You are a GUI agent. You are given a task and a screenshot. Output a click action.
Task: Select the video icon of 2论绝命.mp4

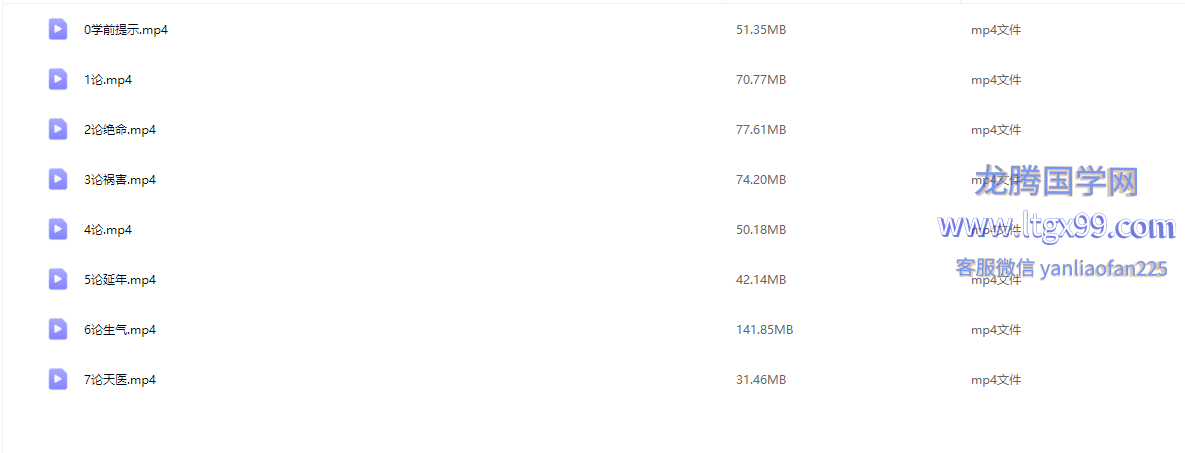click(58, 129)
